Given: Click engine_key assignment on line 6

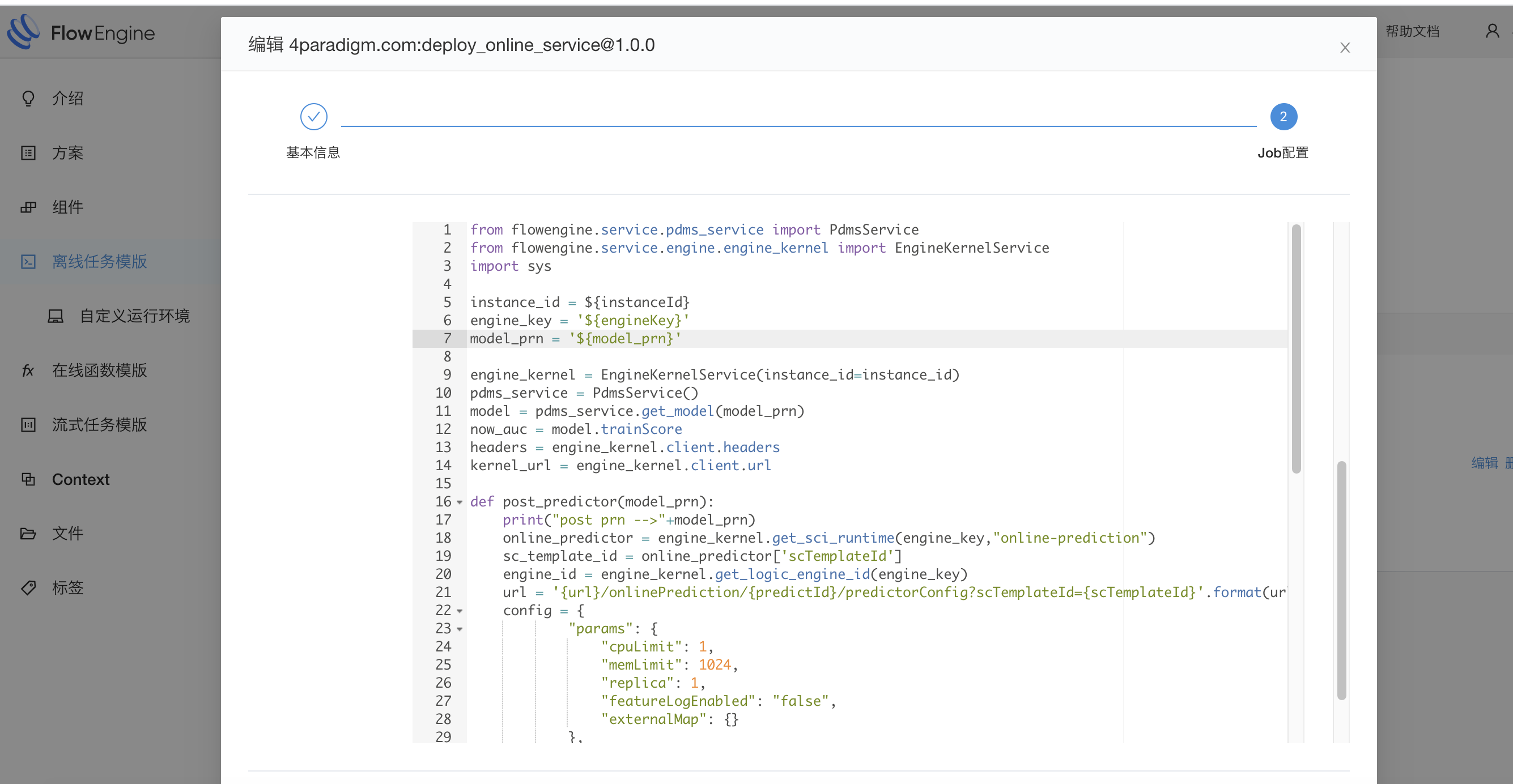Looking at the screenshot, I should [x=579, y=321].
